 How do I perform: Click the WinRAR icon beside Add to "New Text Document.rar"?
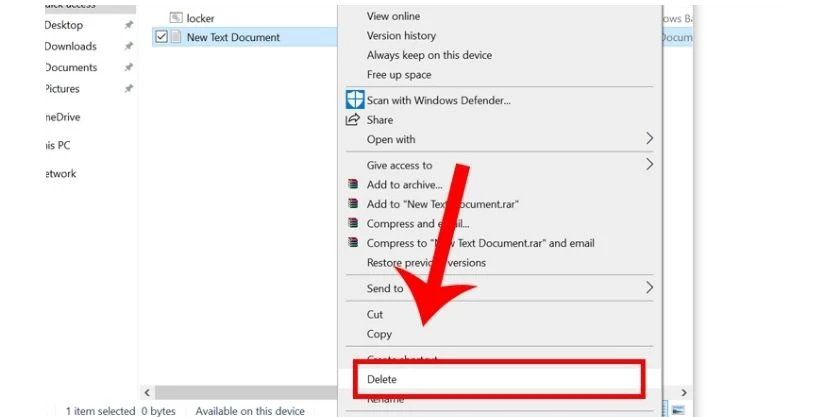[352, 204]
